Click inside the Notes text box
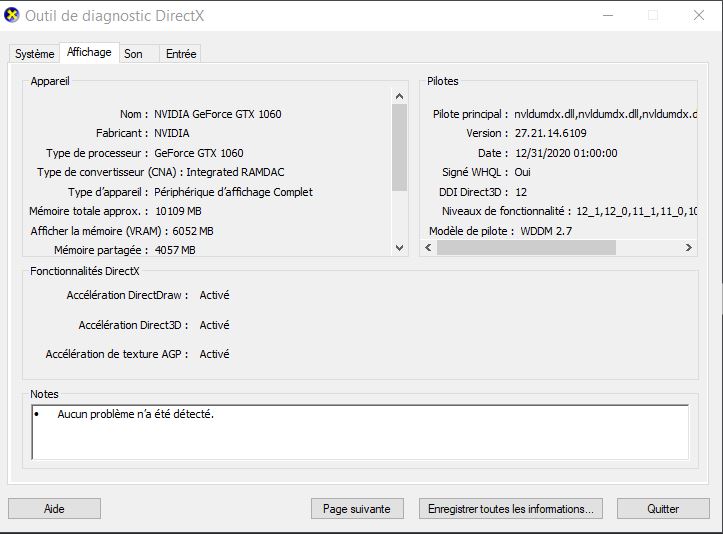The width and height of the screenshot is (723, 534). (360, 432)
